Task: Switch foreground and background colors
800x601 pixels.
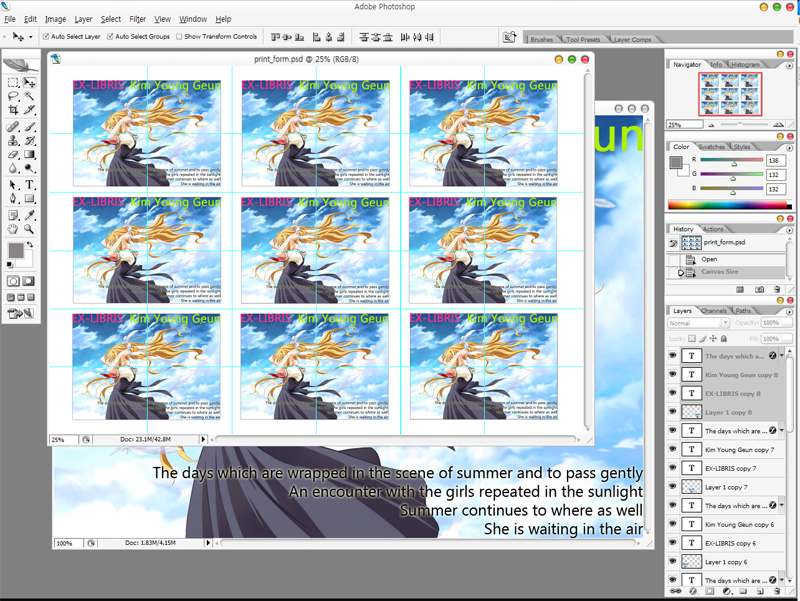Action: (x=30, y=244)
